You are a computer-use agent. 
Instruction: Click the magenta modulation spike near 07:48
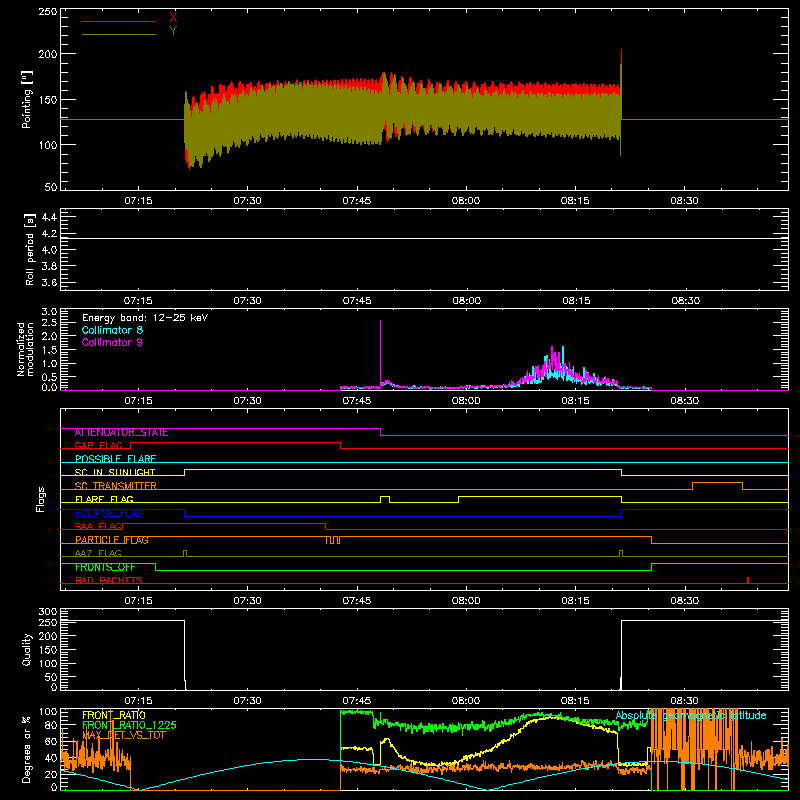[381, 352]
